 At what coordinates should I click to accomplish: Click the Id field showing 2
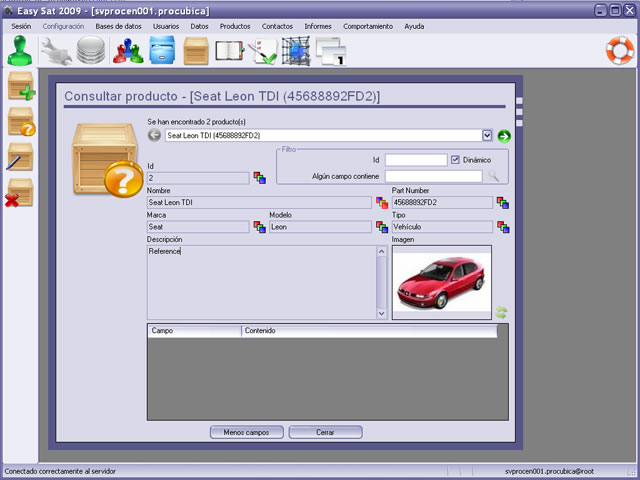[198, 178]
